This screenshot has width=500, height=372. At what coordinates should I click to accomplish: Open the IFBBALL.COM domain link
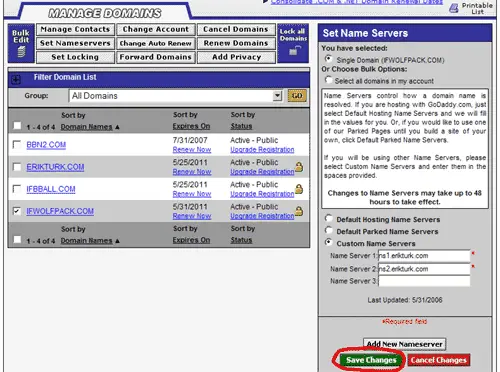point(51,189)
